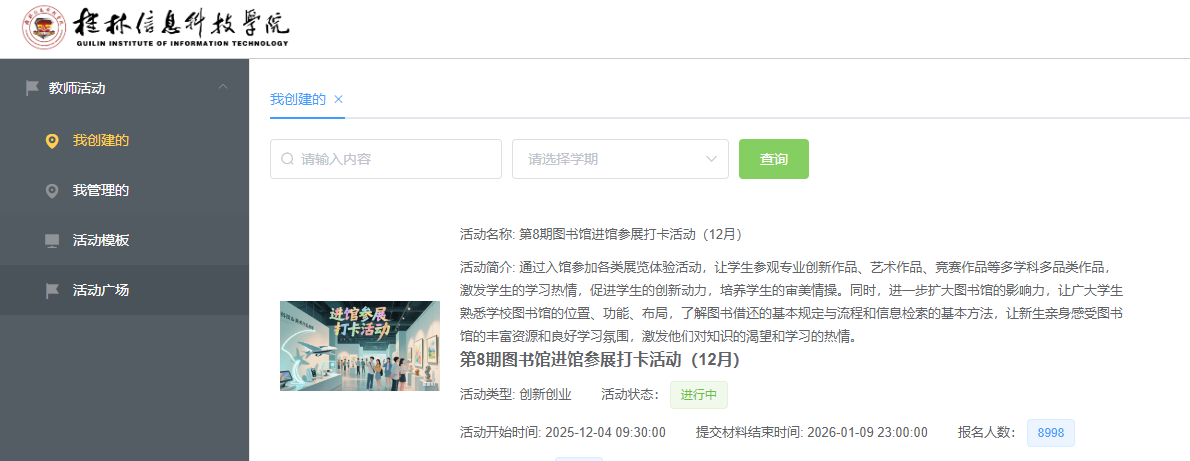Open the 活动模板 sidebar entry
The width and height of the screenshot is (1190, 461).
click(101, 241)
